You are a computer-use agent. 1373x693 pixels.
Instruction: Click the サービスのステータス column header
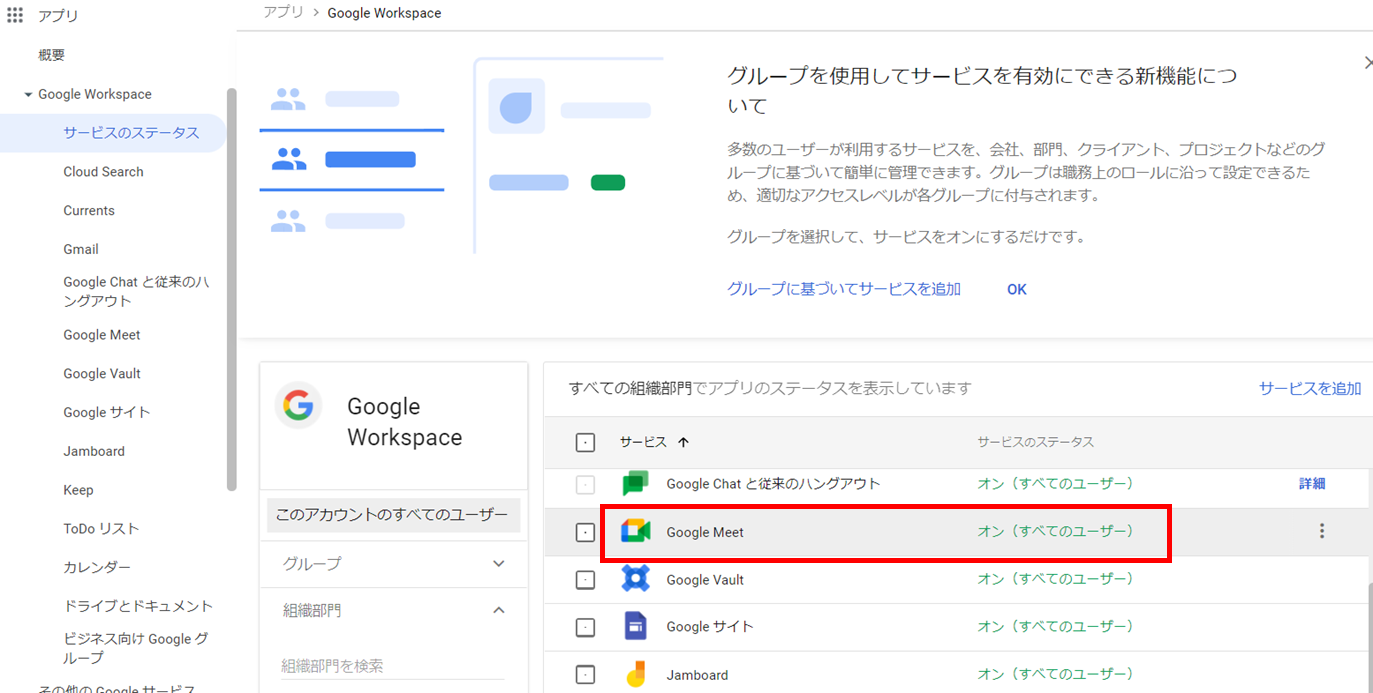tap(1035, 442)
